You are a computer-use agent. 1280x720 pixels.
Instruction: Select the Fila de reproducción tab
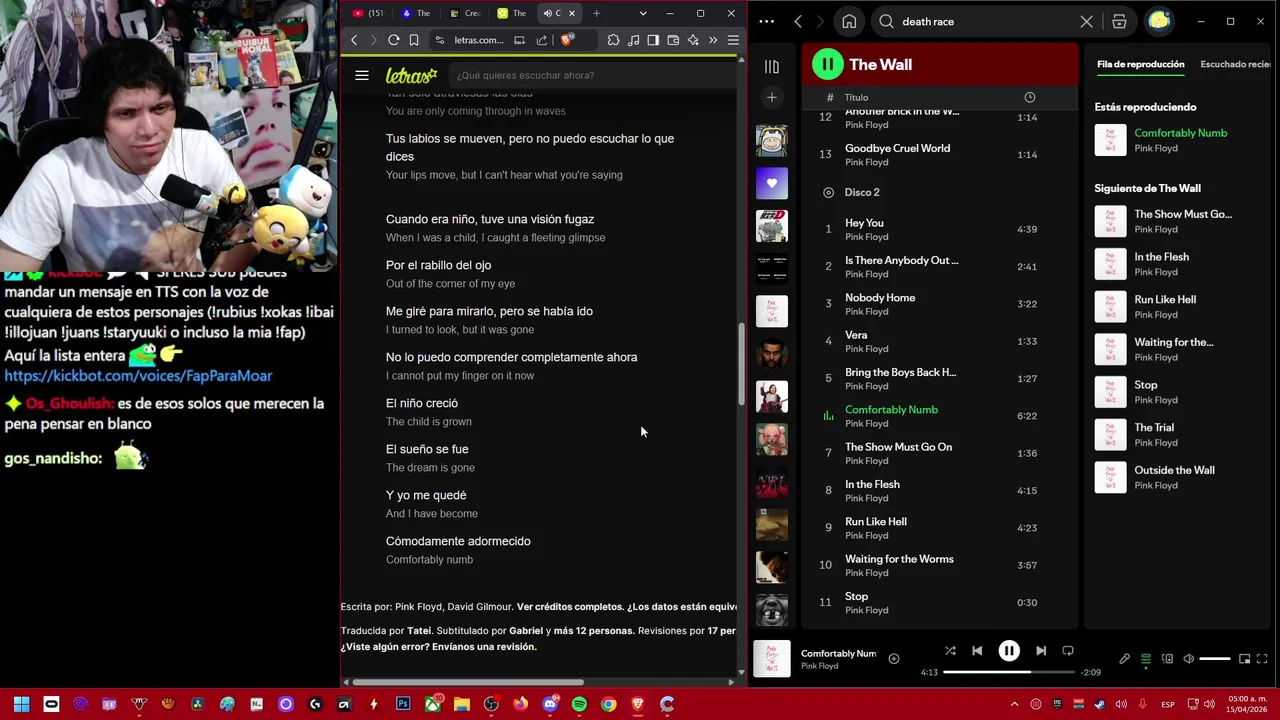tap(1140, 64)
